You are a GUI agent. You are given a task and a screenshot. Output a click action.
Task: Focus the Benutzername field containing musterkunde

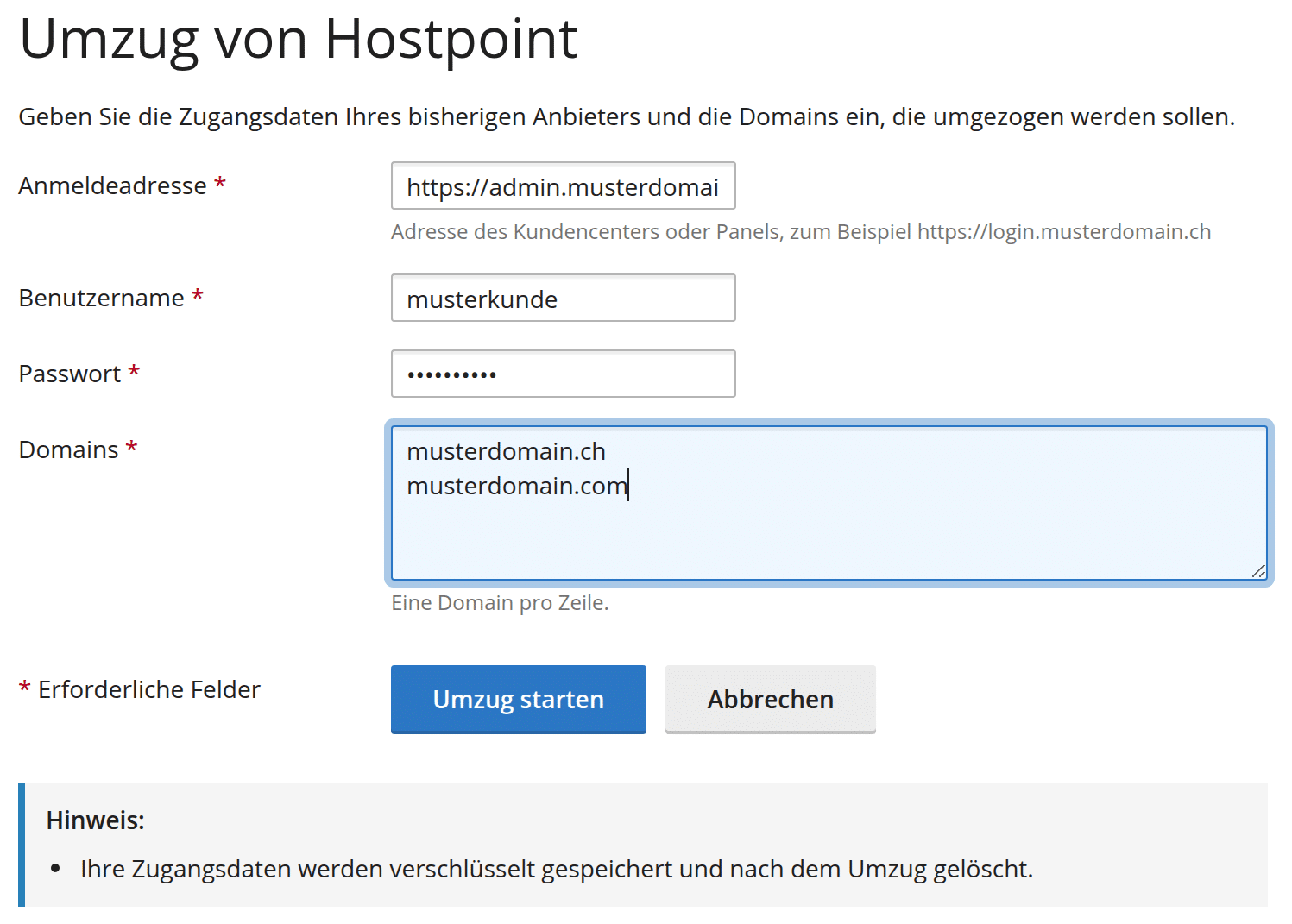coord(563,298)
